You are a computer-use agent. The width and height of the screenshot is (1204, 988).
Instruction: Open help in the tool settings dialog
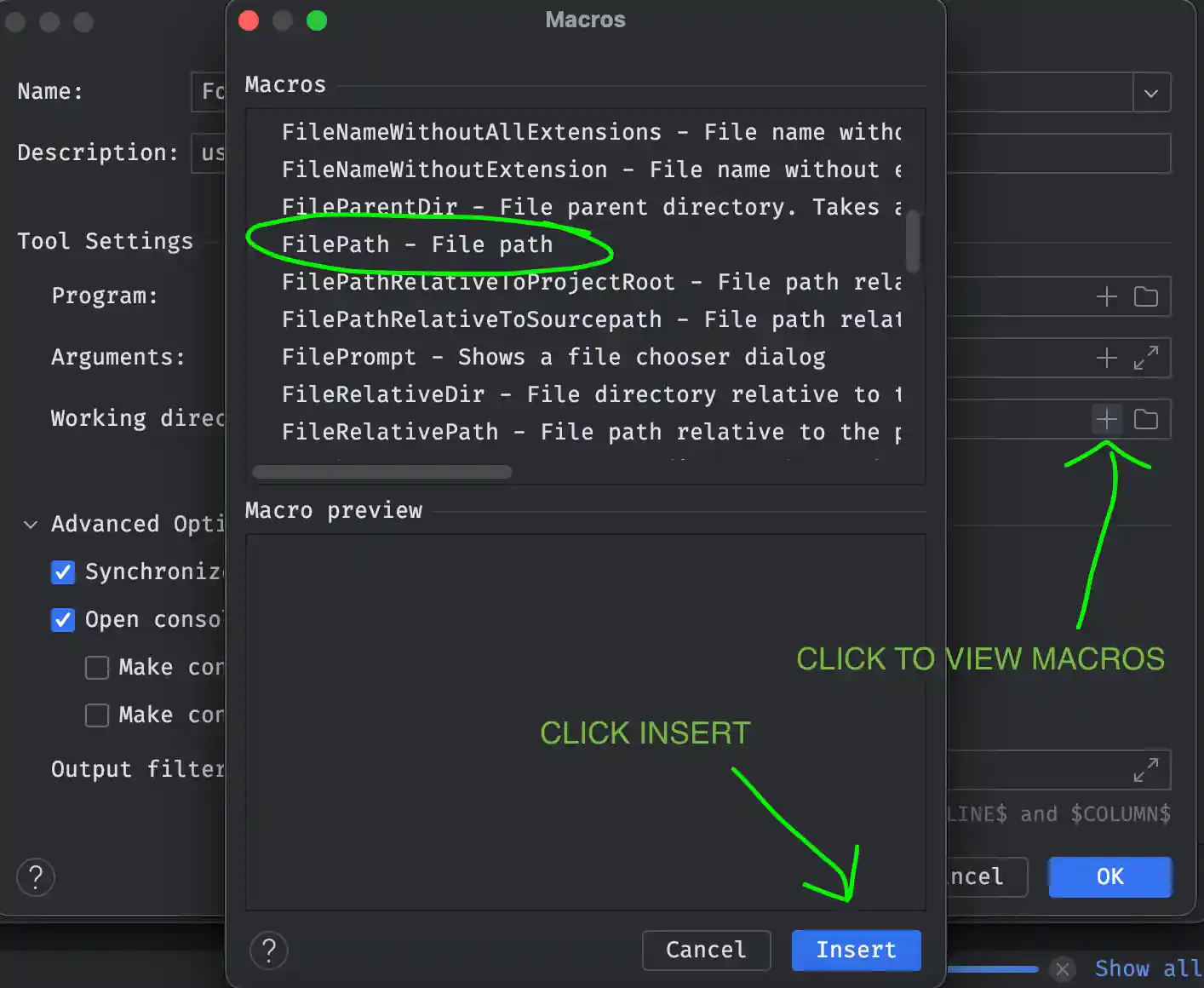coord(36,877)
